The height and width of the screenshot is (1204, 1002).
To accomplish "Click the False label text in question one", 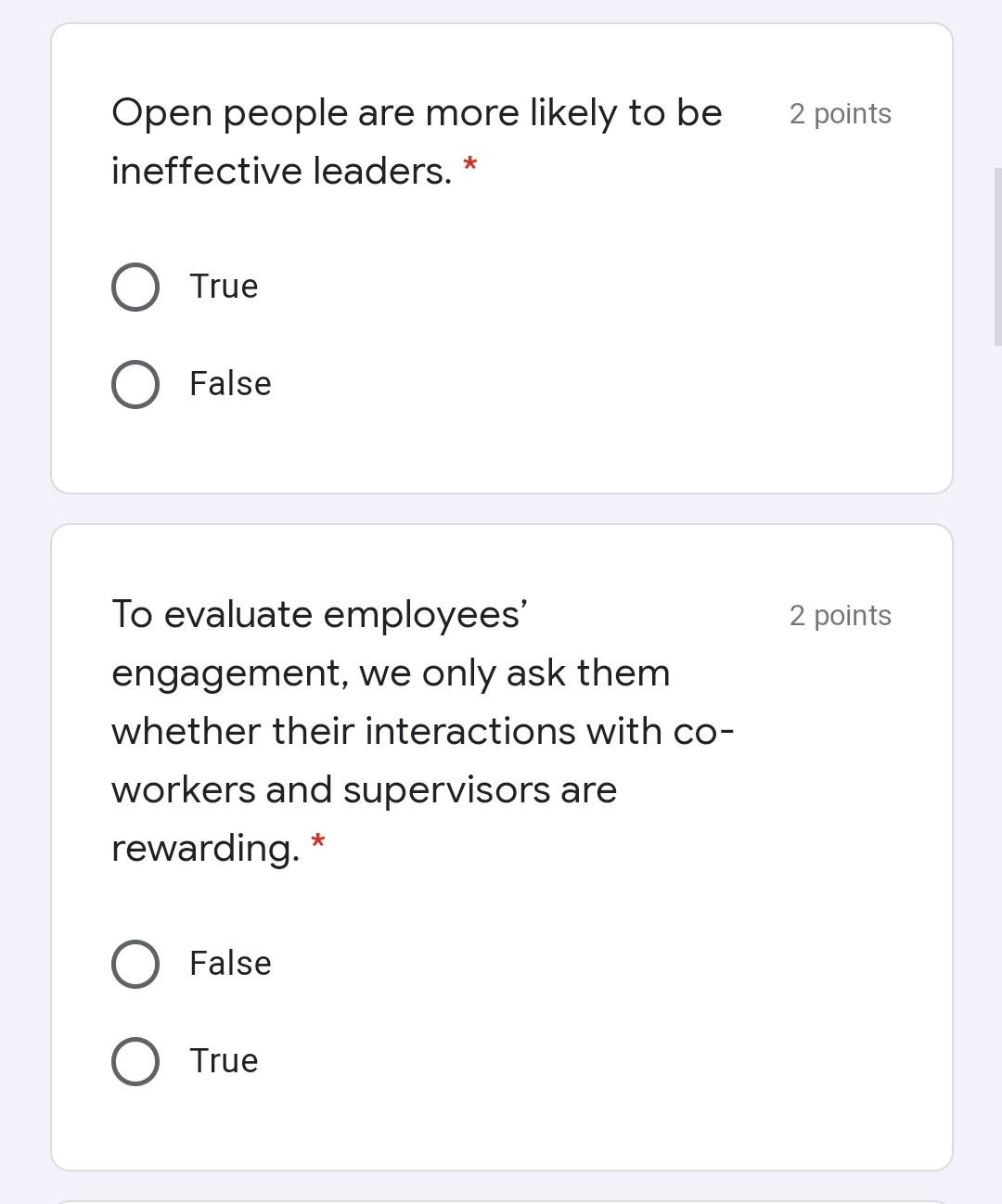I will [229, 383].
